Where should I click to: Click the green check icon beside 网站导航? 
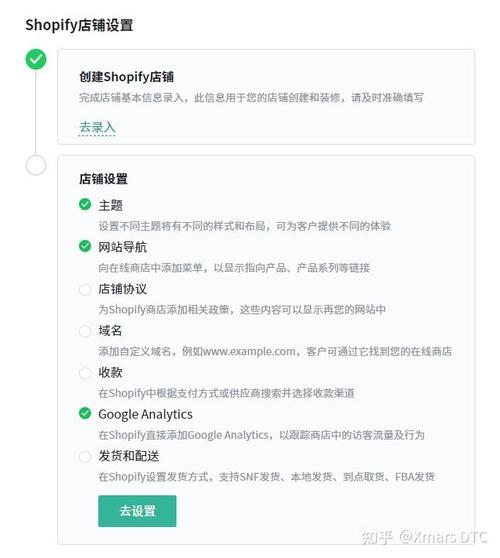(85, 246)
